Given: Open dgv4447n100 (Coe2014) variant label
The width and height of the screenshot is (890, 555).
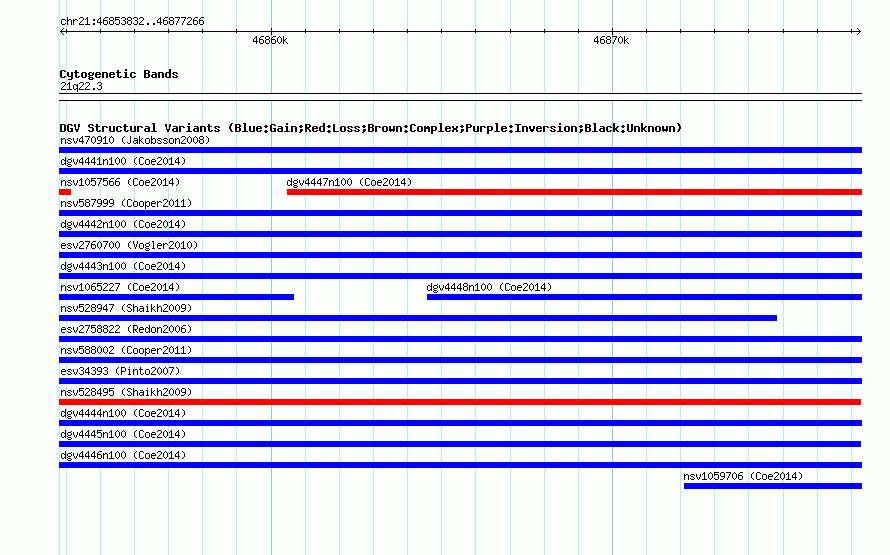Looking at the screenshot, I should click(349, 182).
